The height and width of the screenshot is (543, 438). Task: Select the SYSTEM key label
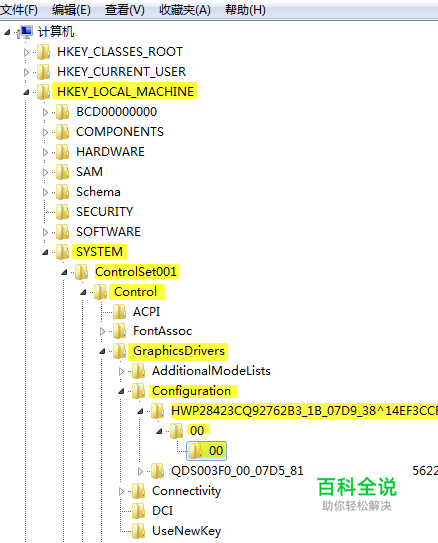click(99, 251)
